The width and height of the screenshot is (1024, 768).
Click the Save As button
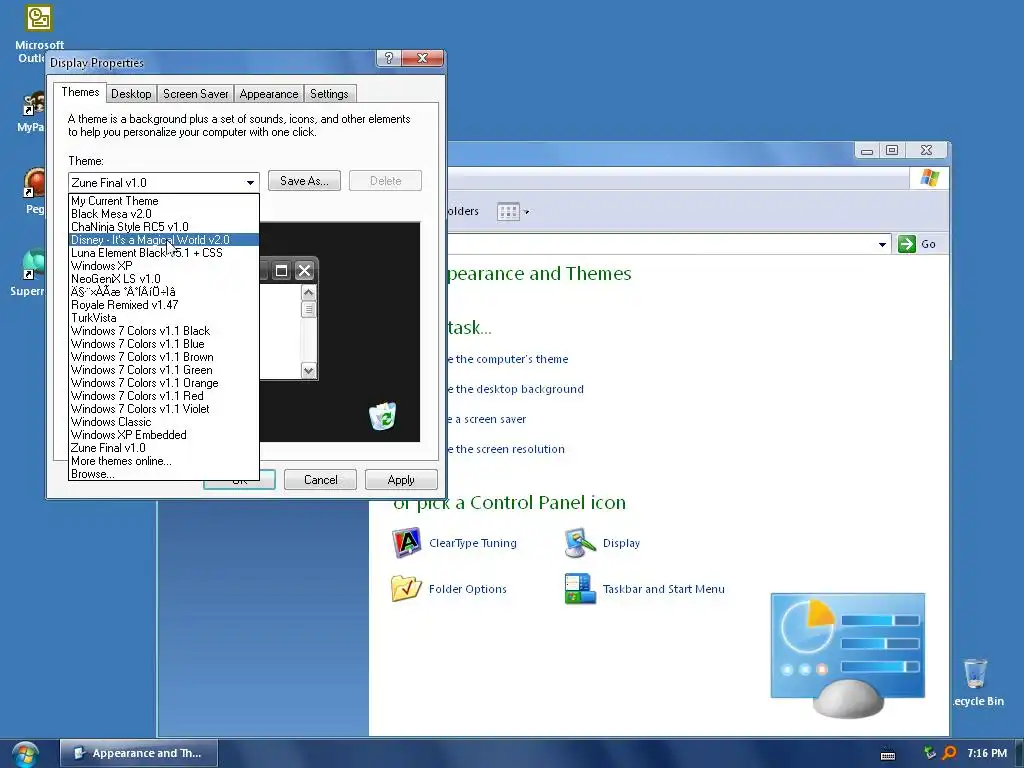(x=304, y=181)
